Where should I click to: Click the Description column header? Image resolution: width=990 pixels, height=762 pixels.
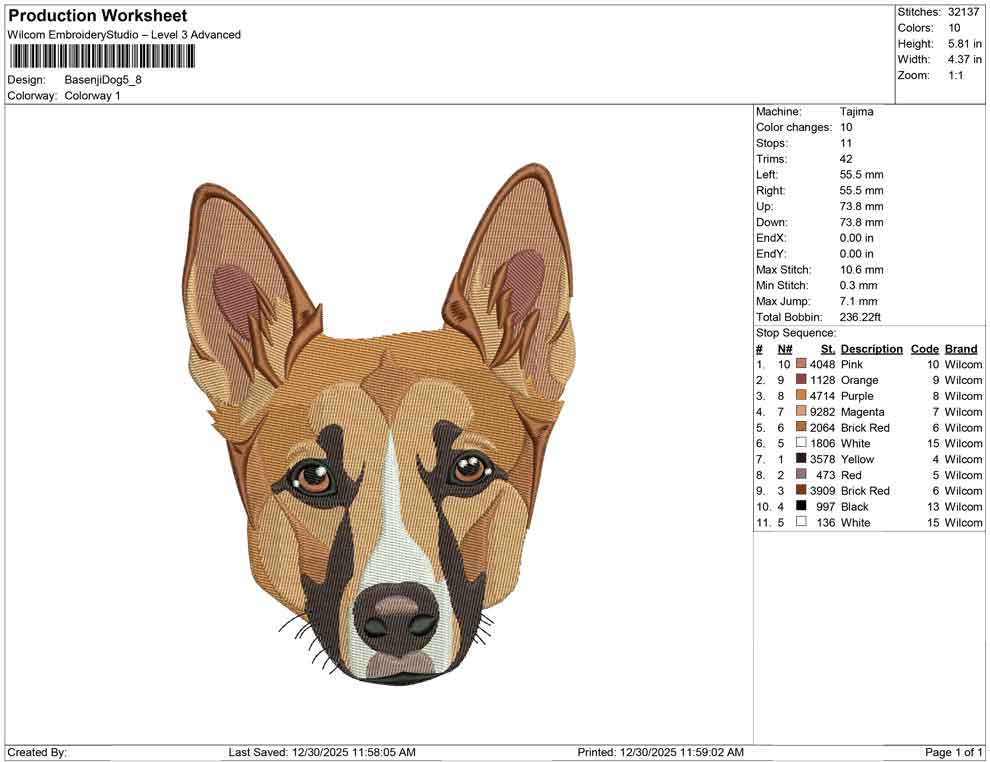point(871,348)
